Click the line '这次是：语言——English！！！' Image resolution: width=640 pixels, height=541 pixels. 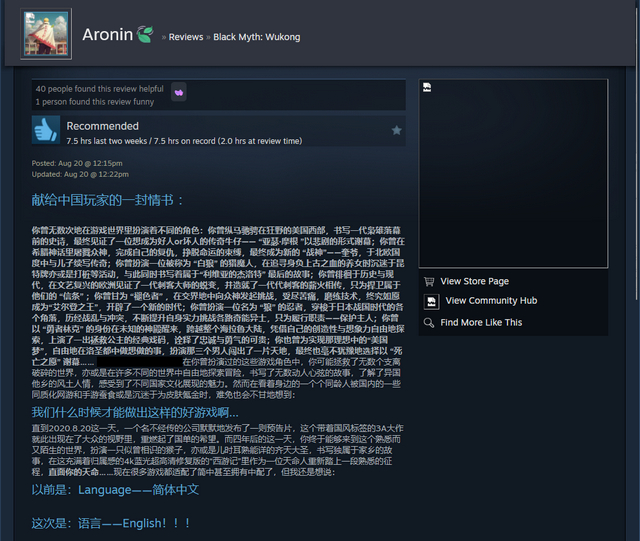point(111,523)
